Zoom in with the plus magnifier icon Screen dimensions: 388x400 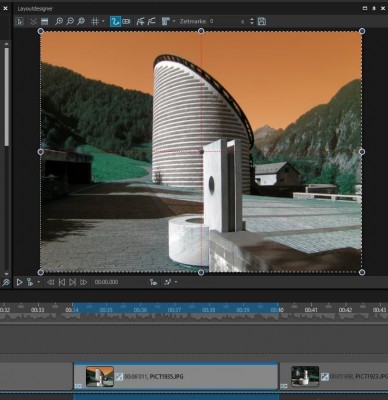tap(59, 22)
